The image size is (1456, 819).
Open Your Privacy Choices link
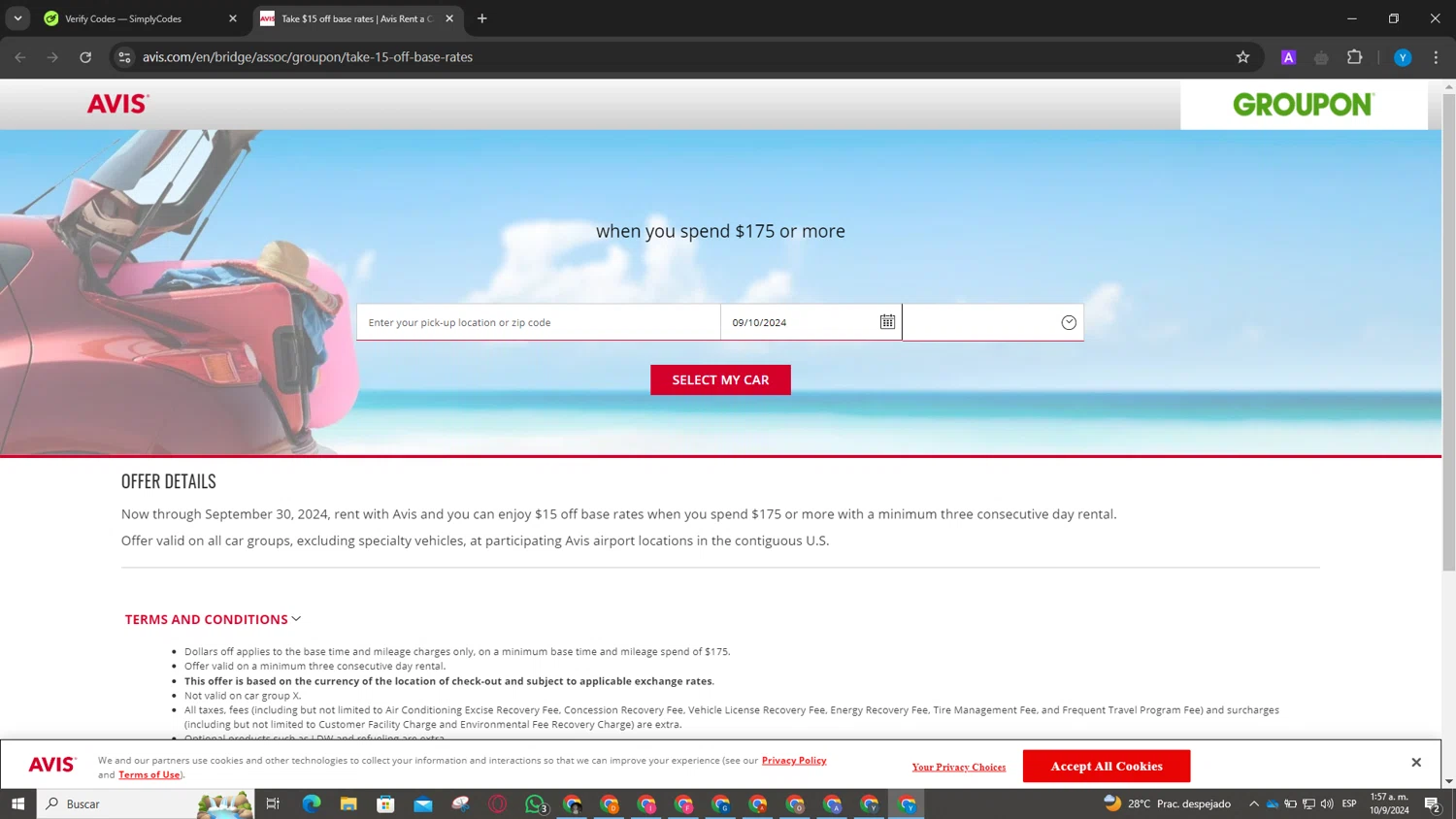pyautogui.click(x=959, y=767)
